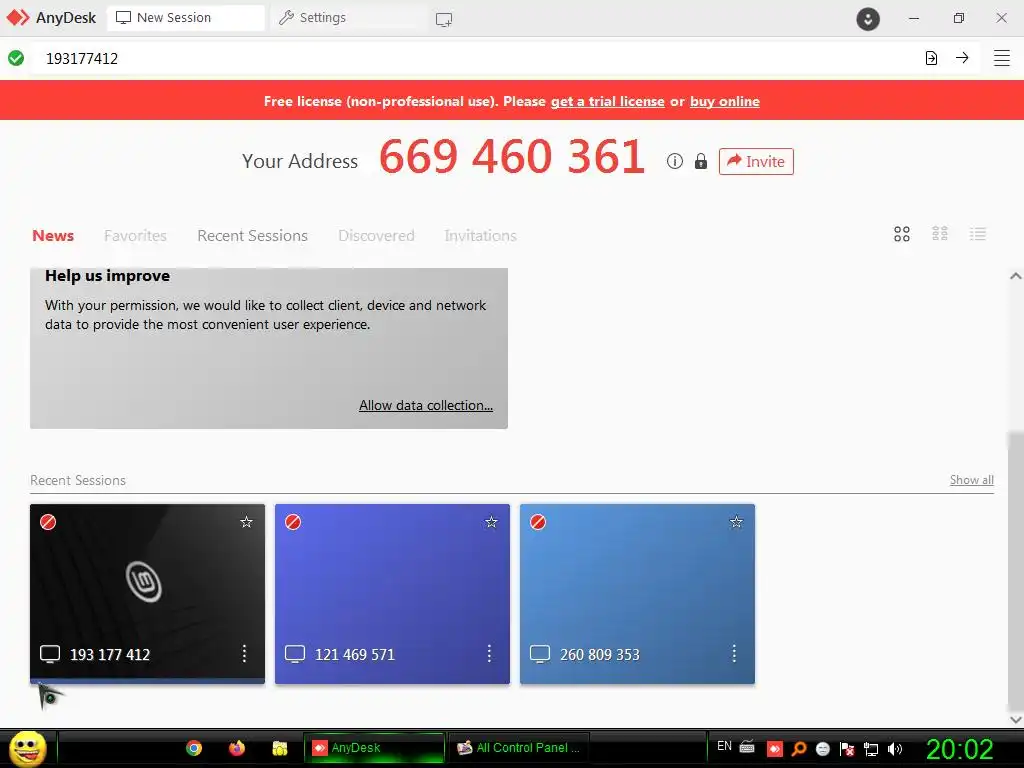Switch to the New Session tab

point(186,18)
